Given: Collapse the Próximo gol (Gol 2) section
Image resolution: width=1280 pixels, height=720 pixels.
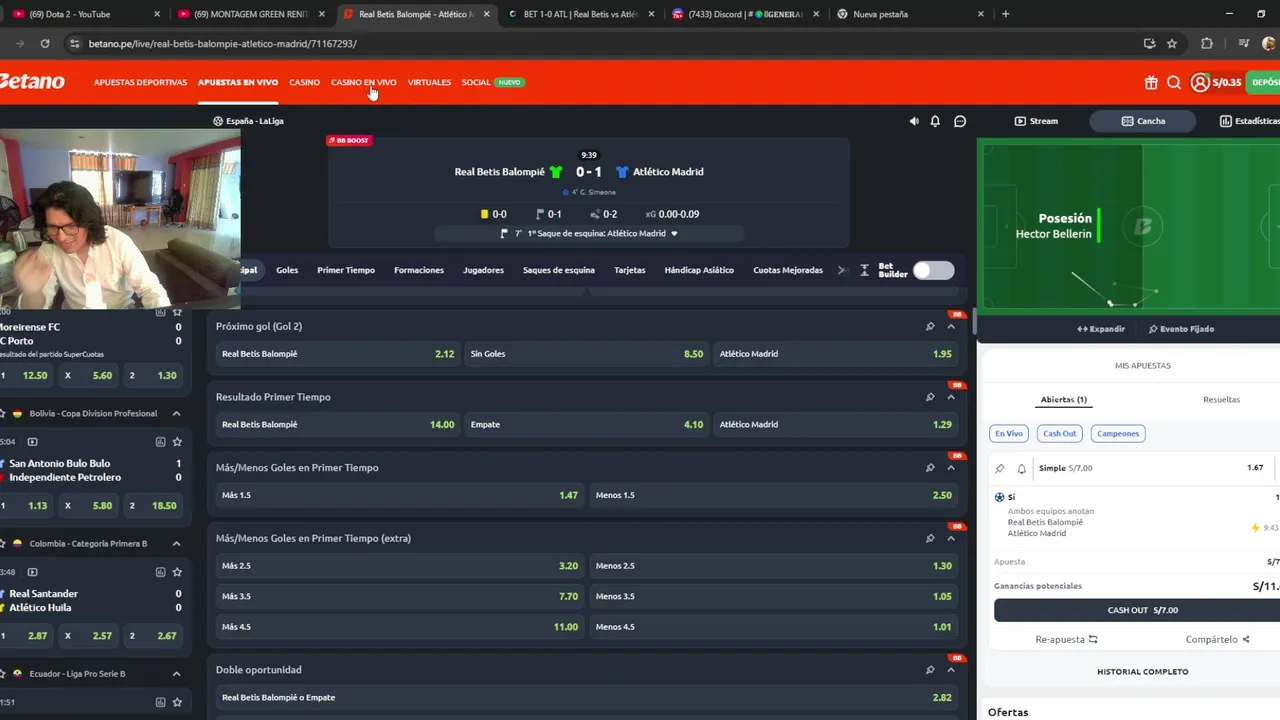Looking at the screenshot, I should tap(951, 326).
